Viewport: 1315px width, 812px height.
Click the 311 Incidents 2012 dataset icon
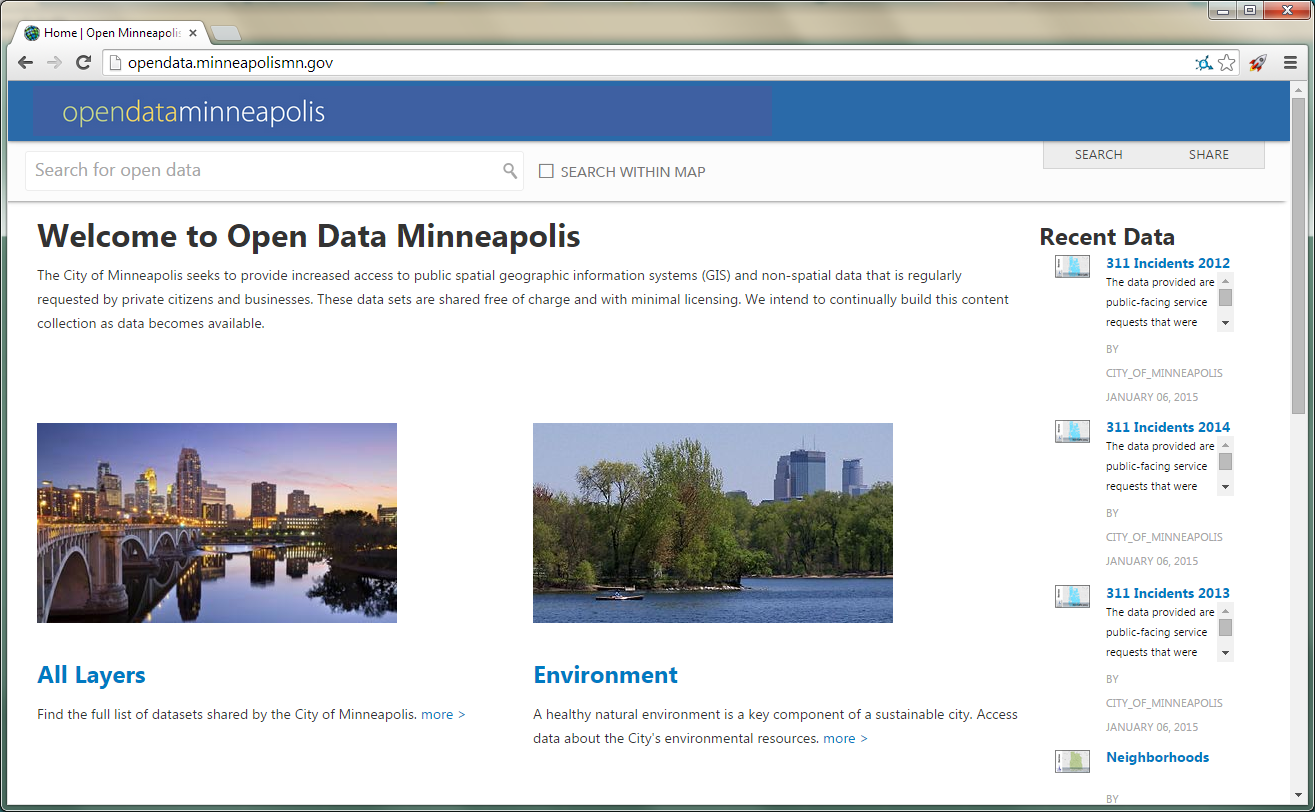click(x=1072, y=266)
